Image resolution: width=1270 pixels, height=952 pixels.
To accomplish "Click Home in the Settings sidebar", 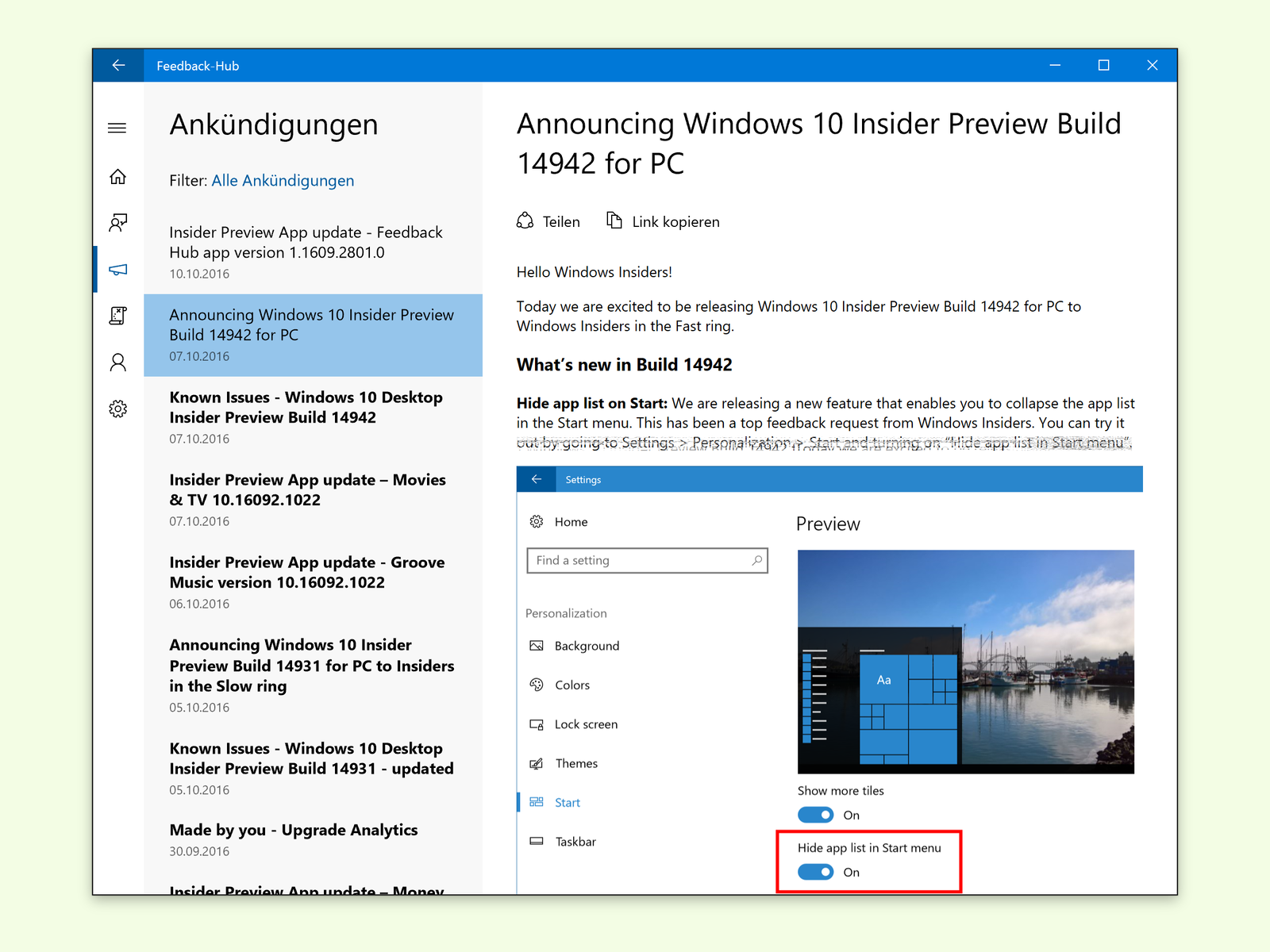I will pyautogui.click(x=571, y=521).
